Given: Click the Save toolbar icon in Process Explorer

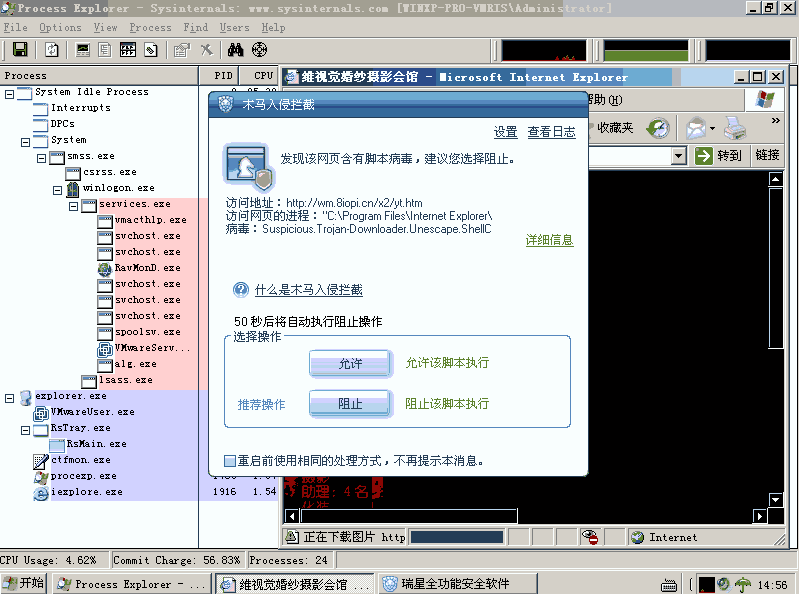Looking at the screenshot, I should 20,49.
